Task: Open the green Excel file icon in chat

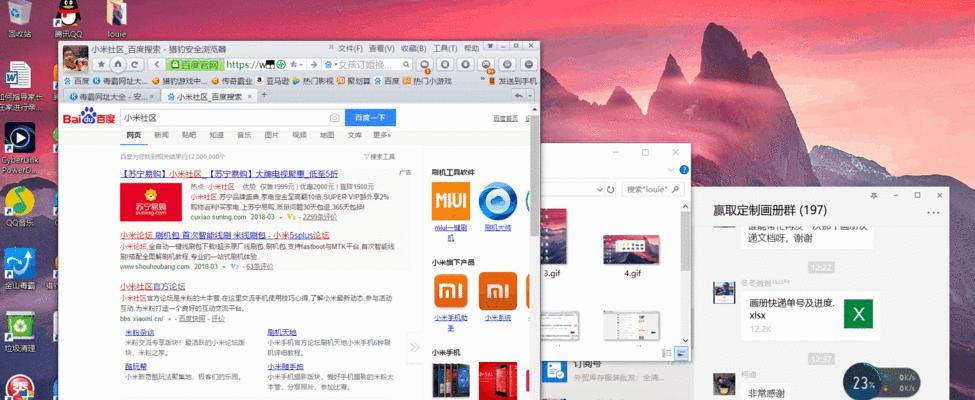Action: (858, 314)
